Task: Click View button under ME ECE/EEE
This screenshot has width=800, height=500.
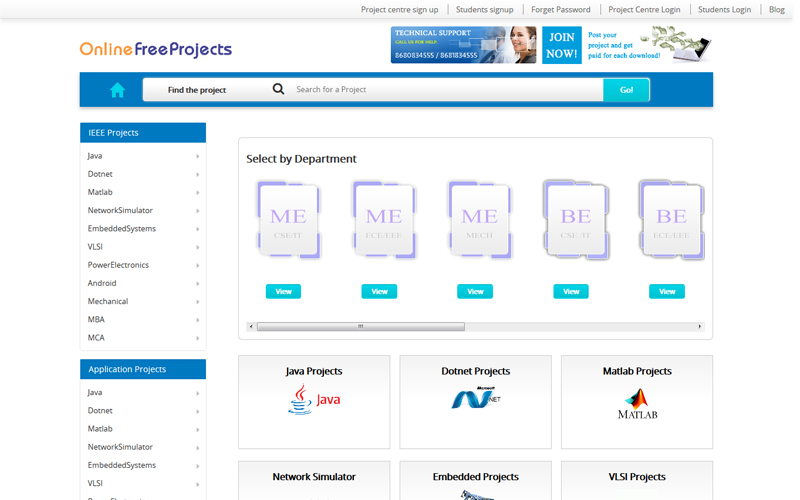Action: pyautogui.click(x=379, y=291)
